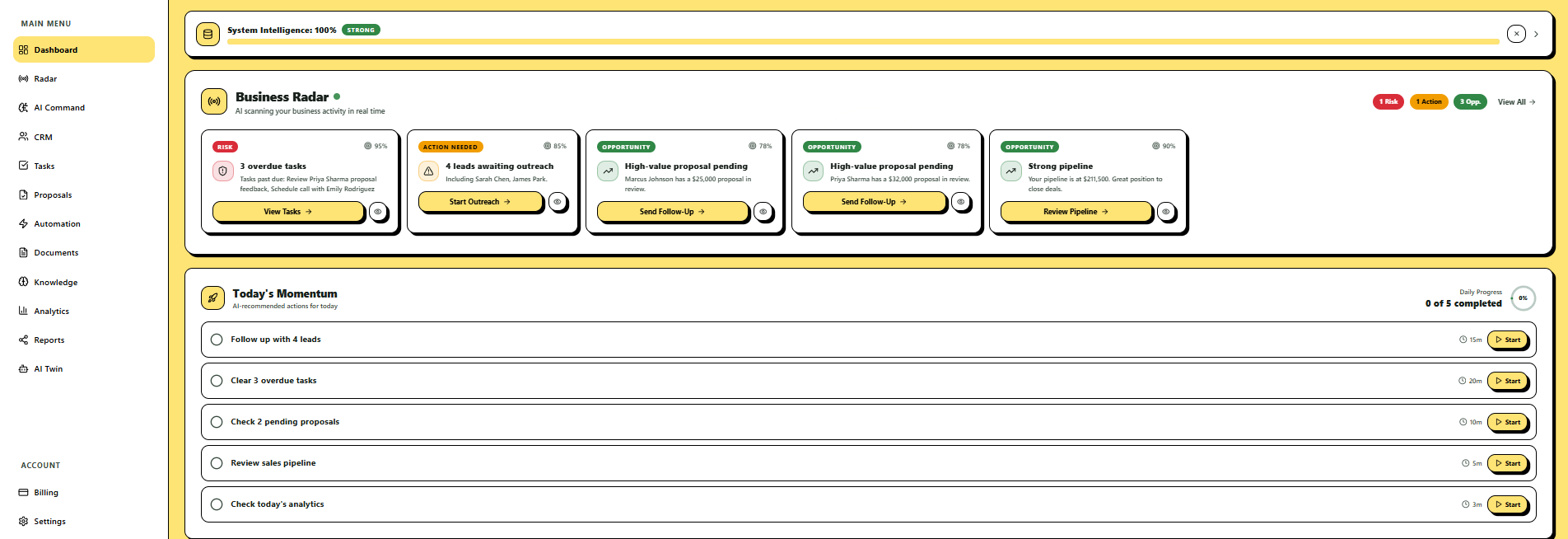Start Check today's analytics action
Screen dimensions: 1568x539
coord(1508,504)
